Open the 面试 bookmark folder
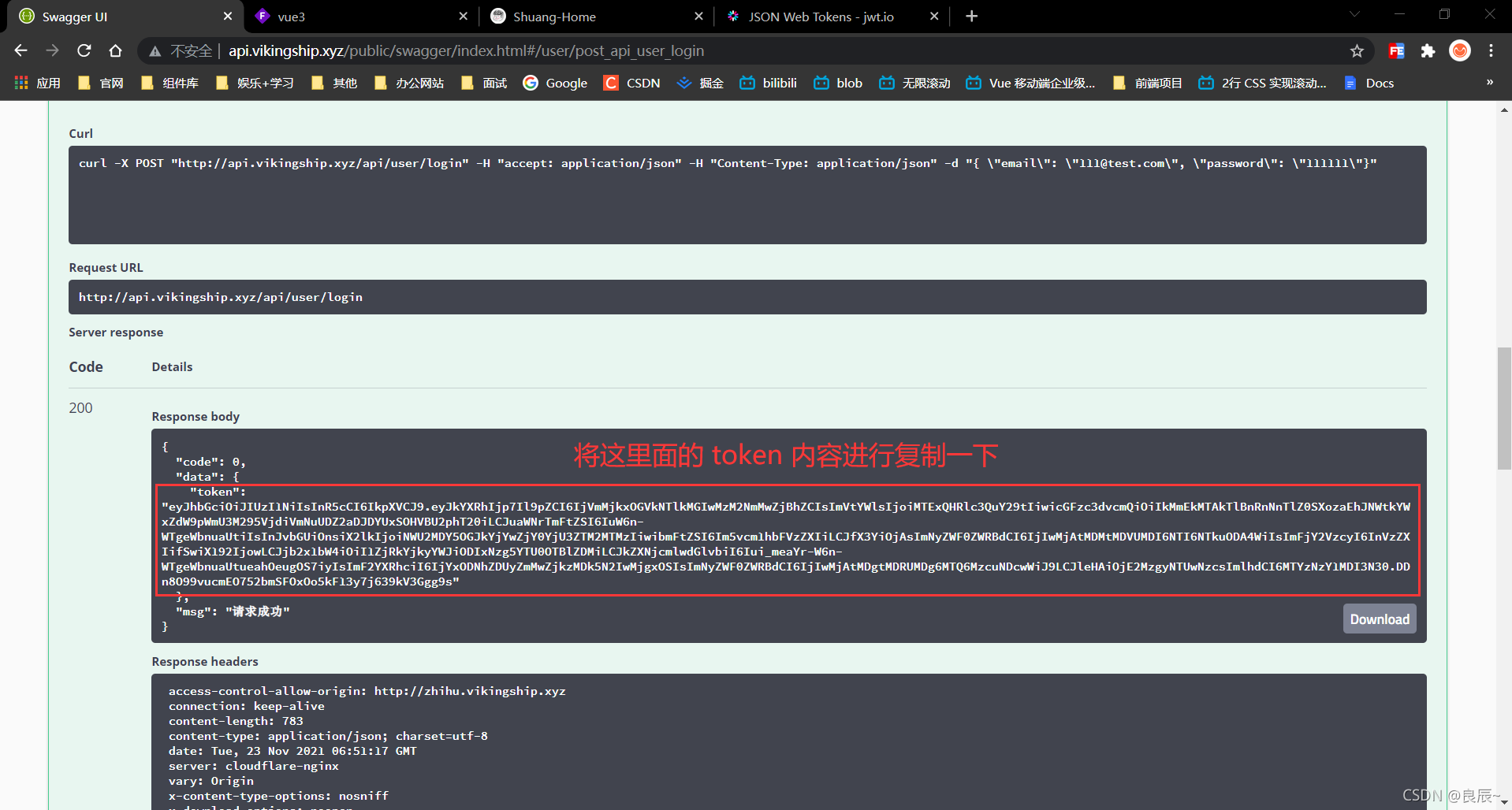Screen dimensions: 1512x810 pyautogui.click(x=484, y=83)
